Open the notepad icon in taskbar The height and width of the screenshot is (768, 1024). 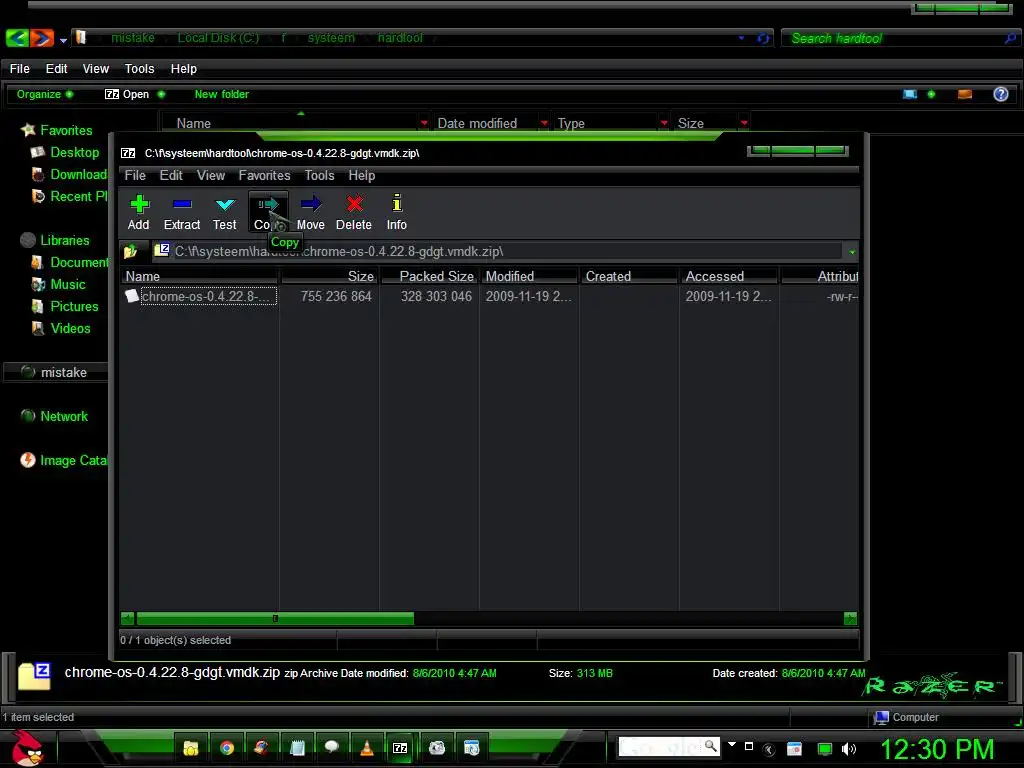click(297, 748)
